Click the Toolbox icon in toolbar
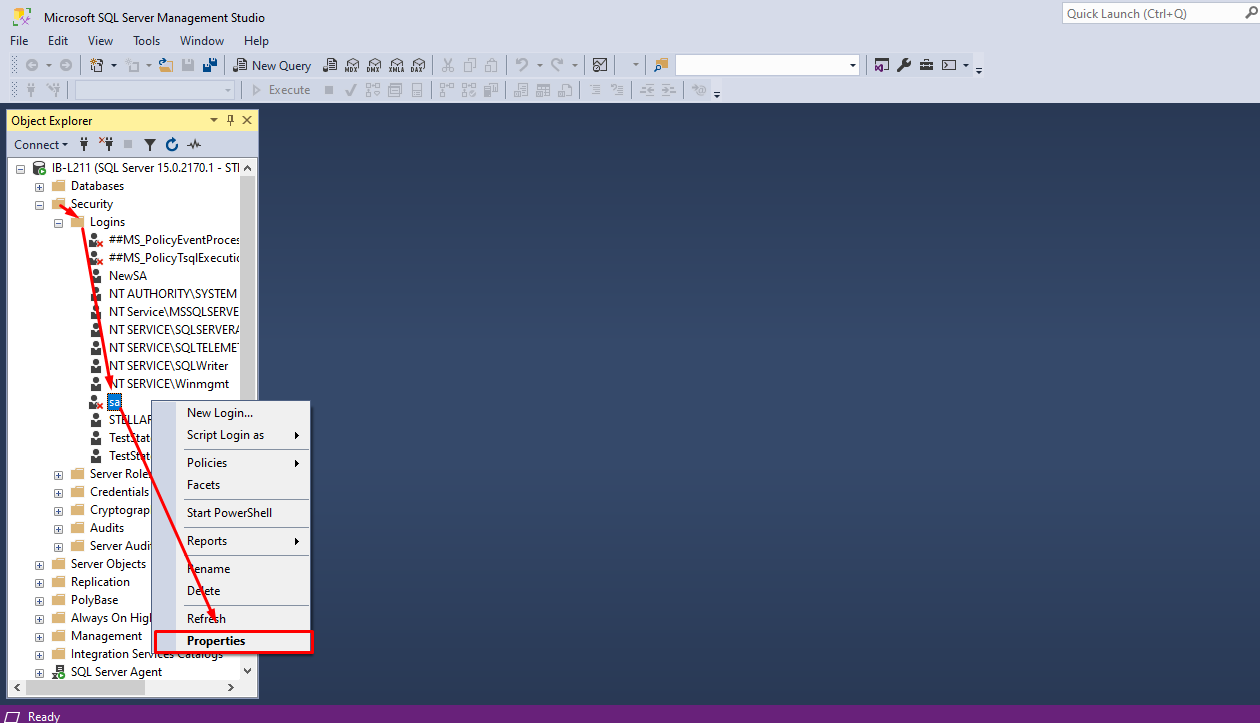The width and height of the screenshot is (1260, 723). click(927, 65)
